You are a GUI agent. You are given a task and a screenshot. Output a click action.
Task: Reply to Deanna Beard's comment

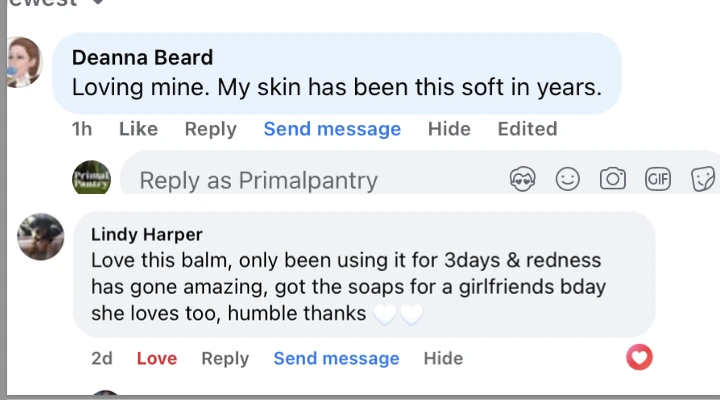(211, 129)
